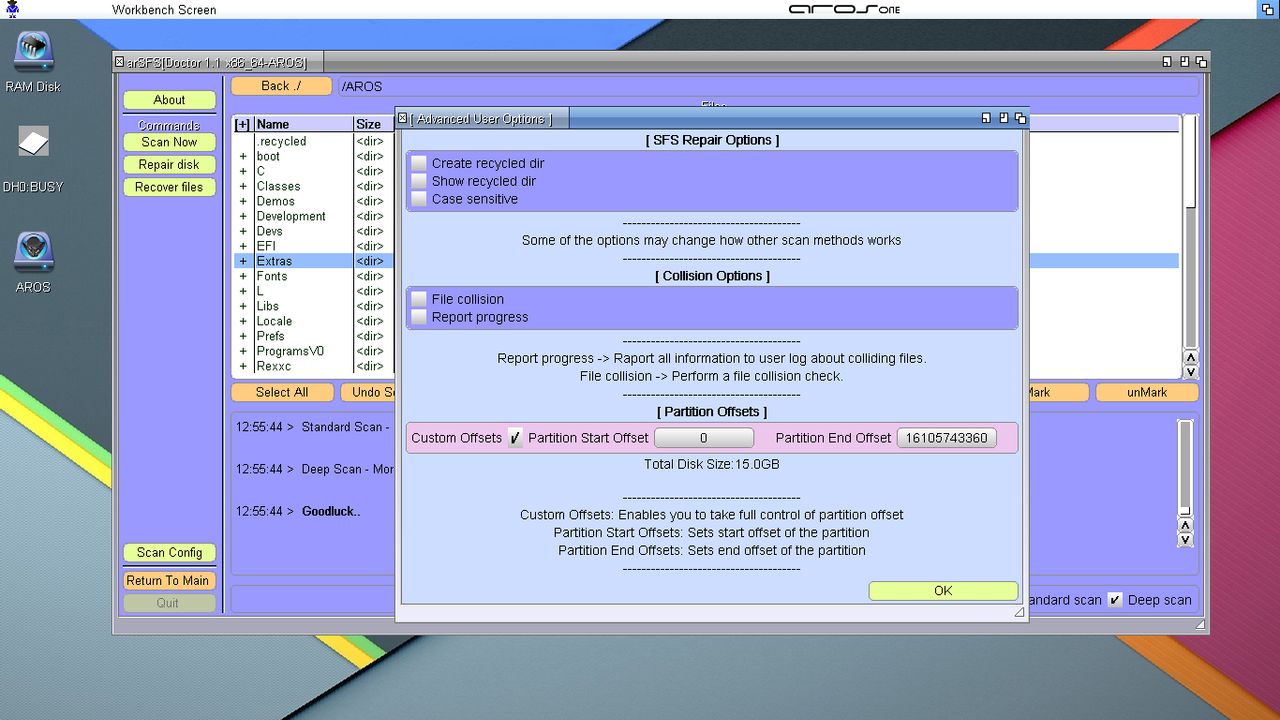Click the file list scrollbar down arrow

1190,372
